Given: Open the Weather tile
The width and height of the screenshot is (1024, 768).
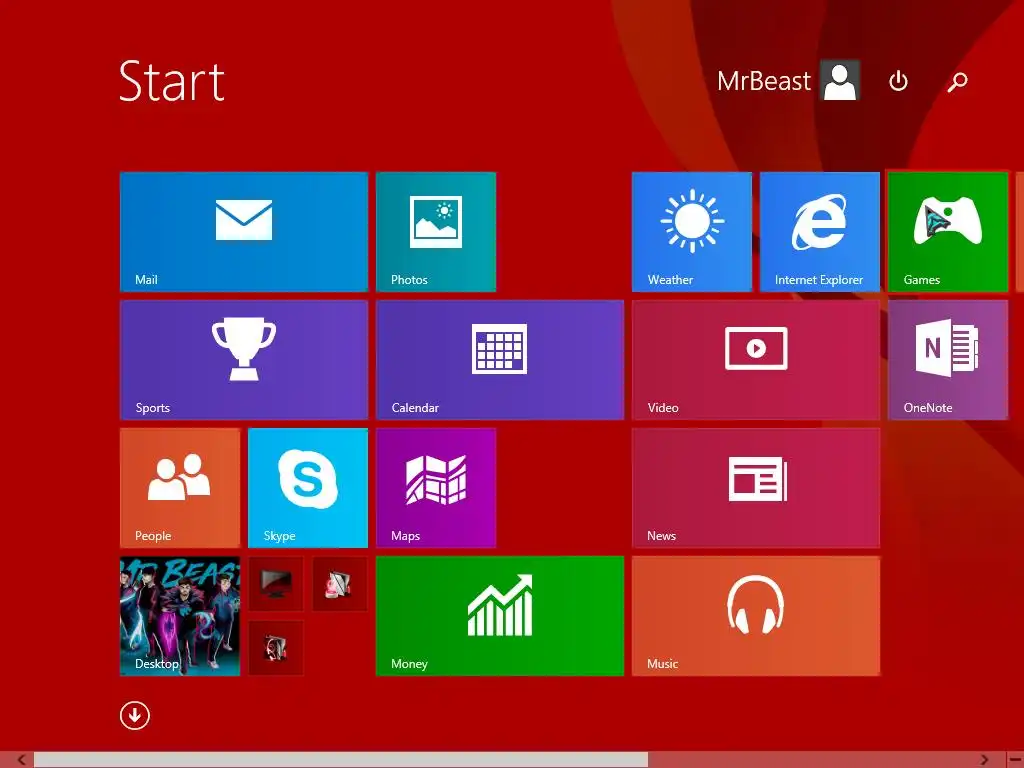Looking at the screenshot, I should point(692,232).
